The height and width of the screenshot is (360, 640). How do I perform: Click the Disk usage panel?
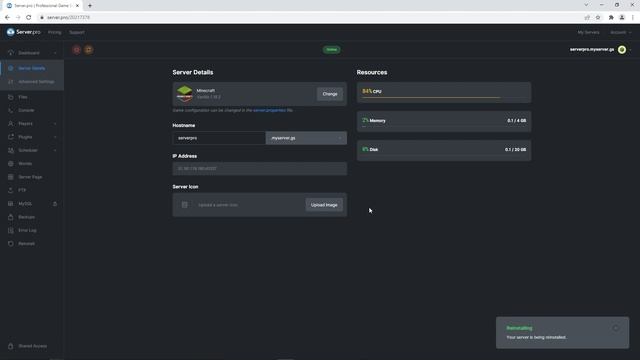444,150
